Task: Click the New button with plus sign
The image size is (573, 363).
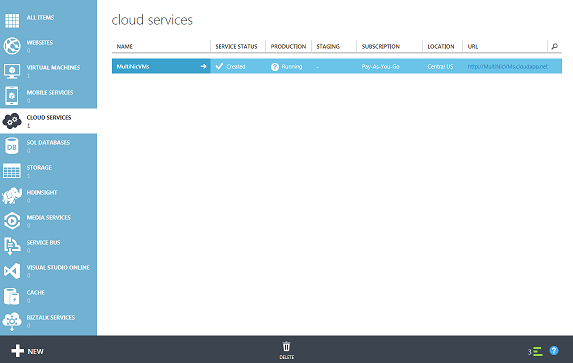Action: 27,351
